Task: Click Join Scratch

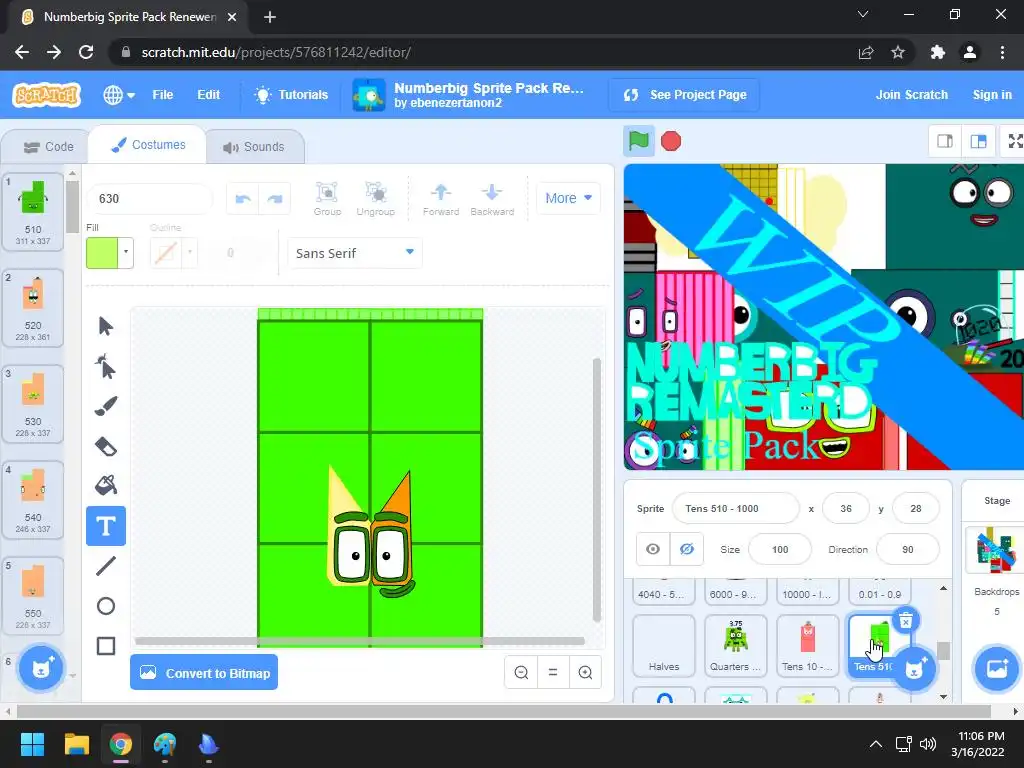Action: 912,95
